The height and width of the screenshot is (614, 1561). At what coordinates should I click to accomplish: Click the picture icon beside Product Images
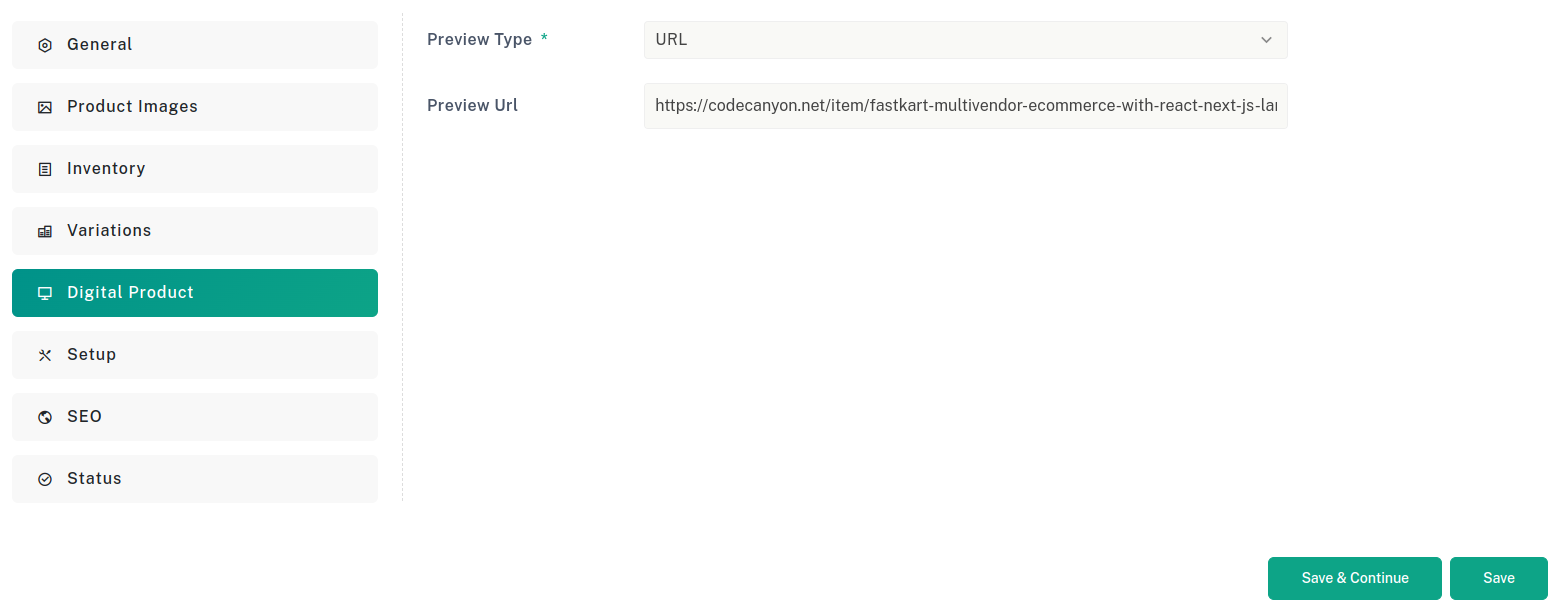(x=44, y=107)
